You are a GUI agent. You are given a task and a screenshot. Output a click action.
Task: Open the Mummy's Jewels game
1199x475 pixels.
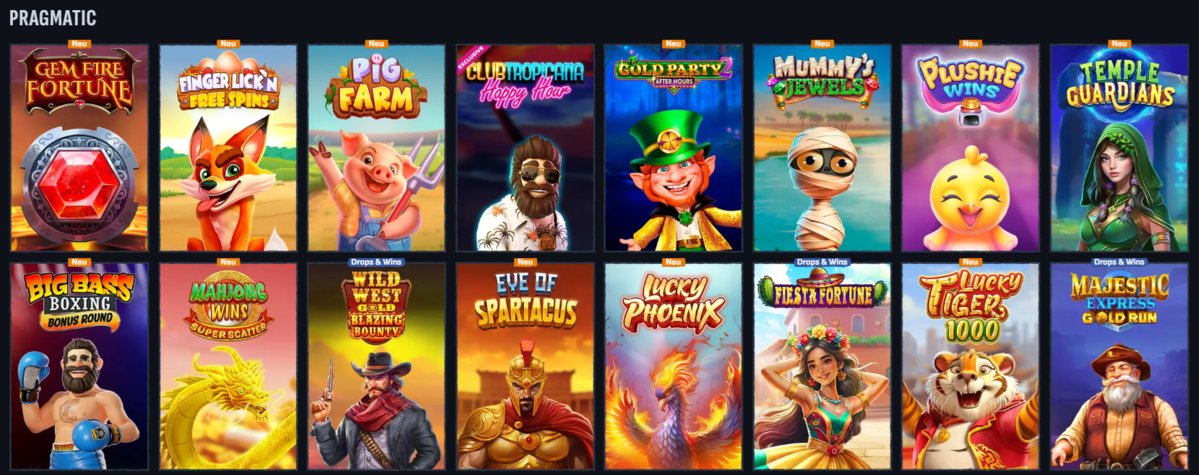tap(822, 148)
